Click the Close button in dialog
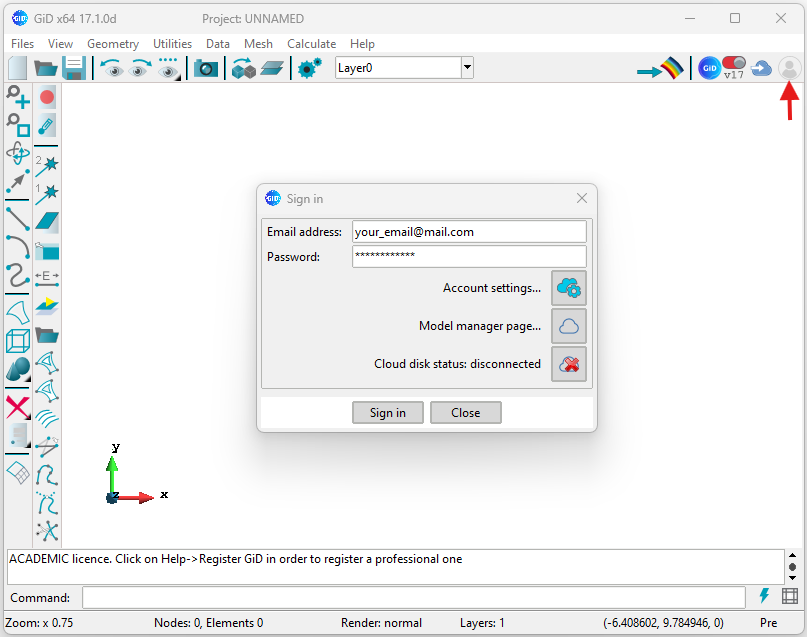 [466, 413]
